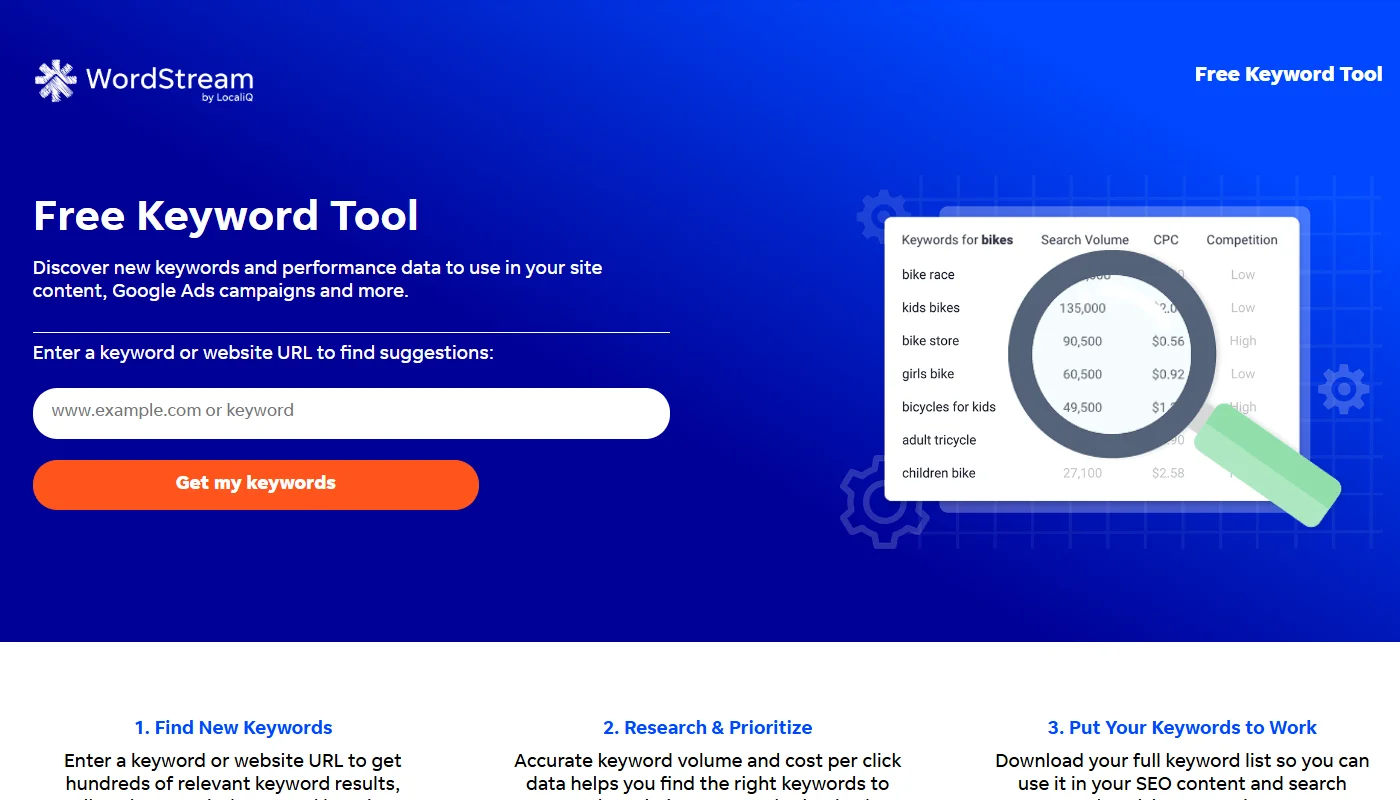Click the Get my keywords button
The height and width of the screenshot is (800, 1400).
click(256, 485)
